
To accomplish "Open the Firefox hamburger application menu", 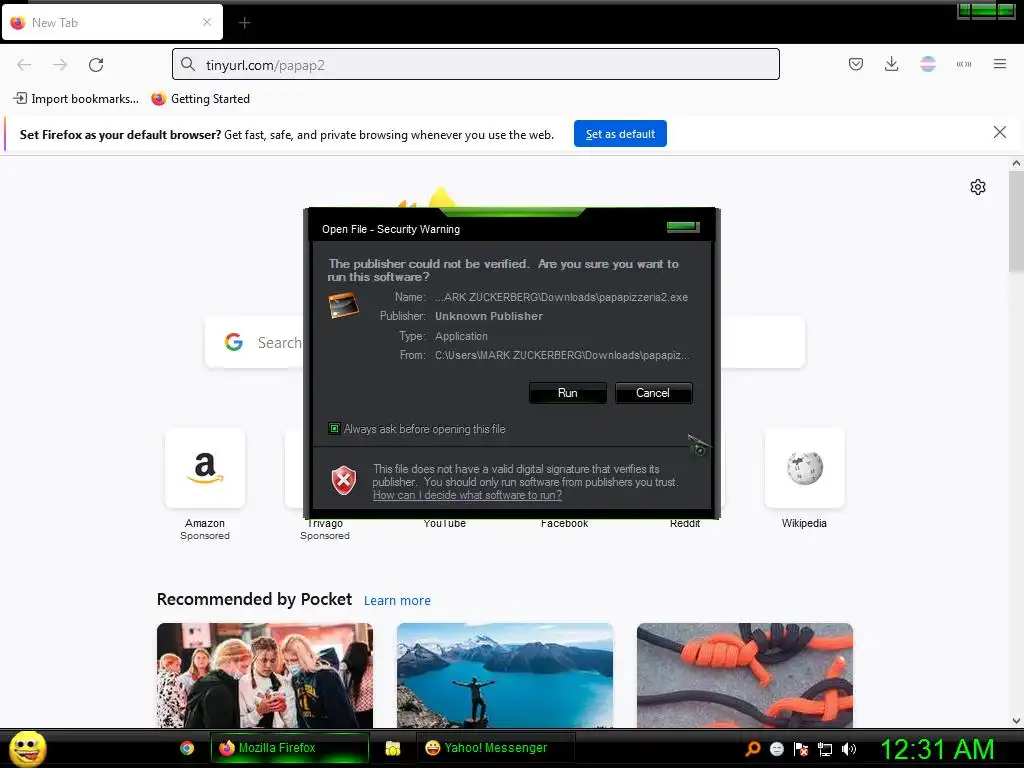I will [1000, 64].
